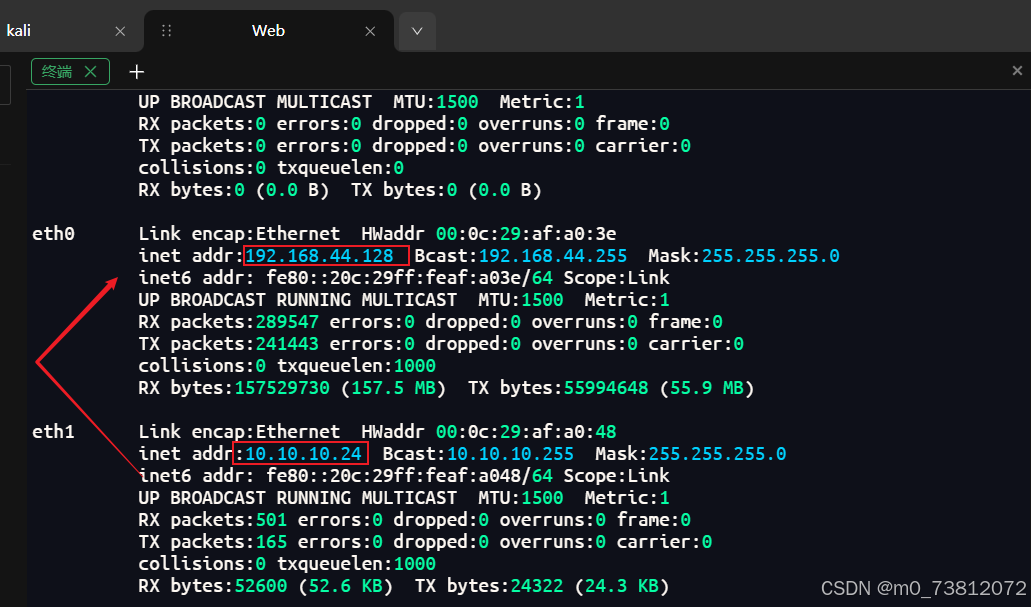The image size is (1031, 607).
Task: Click eth0 Mask value 255.255.255.0
Action: (771, 256)
